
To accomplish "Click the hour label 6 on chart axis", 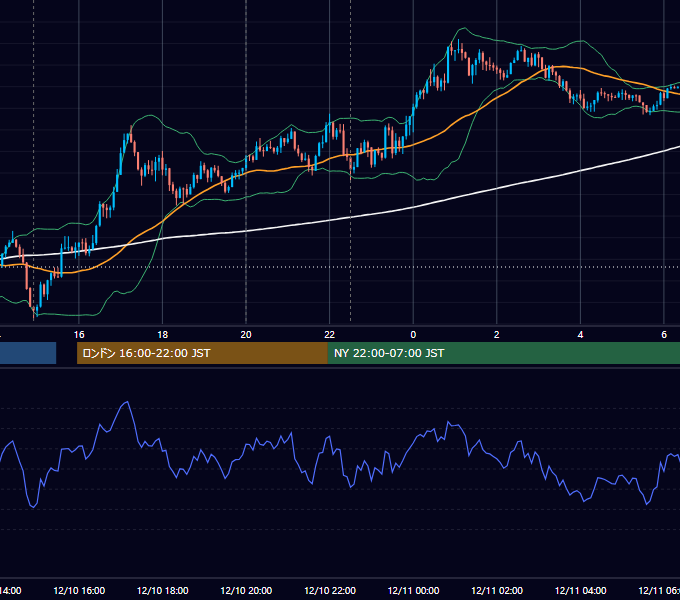I will (x=664, y=335).
